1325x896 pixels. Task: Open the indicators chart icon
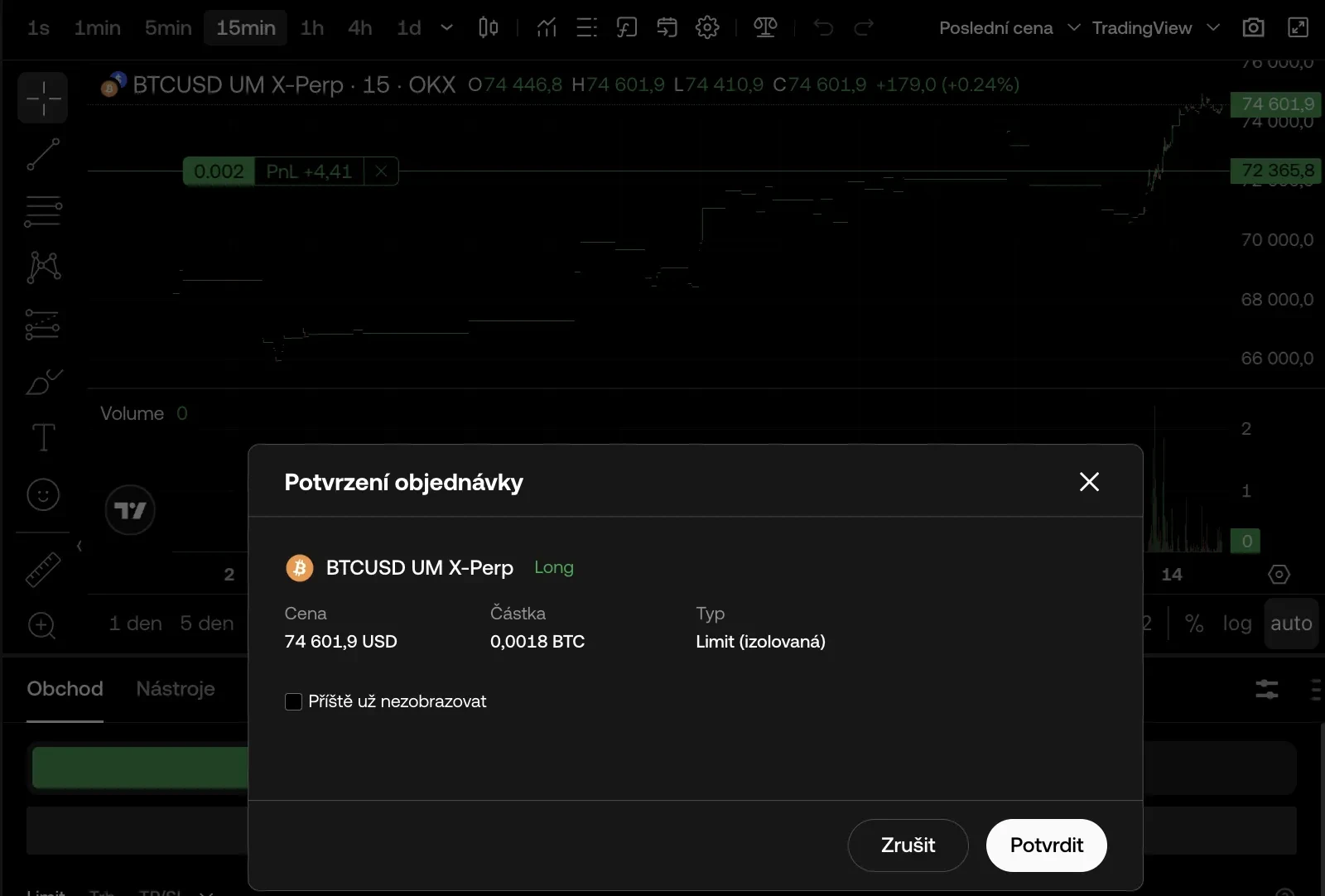pos(546,28)
